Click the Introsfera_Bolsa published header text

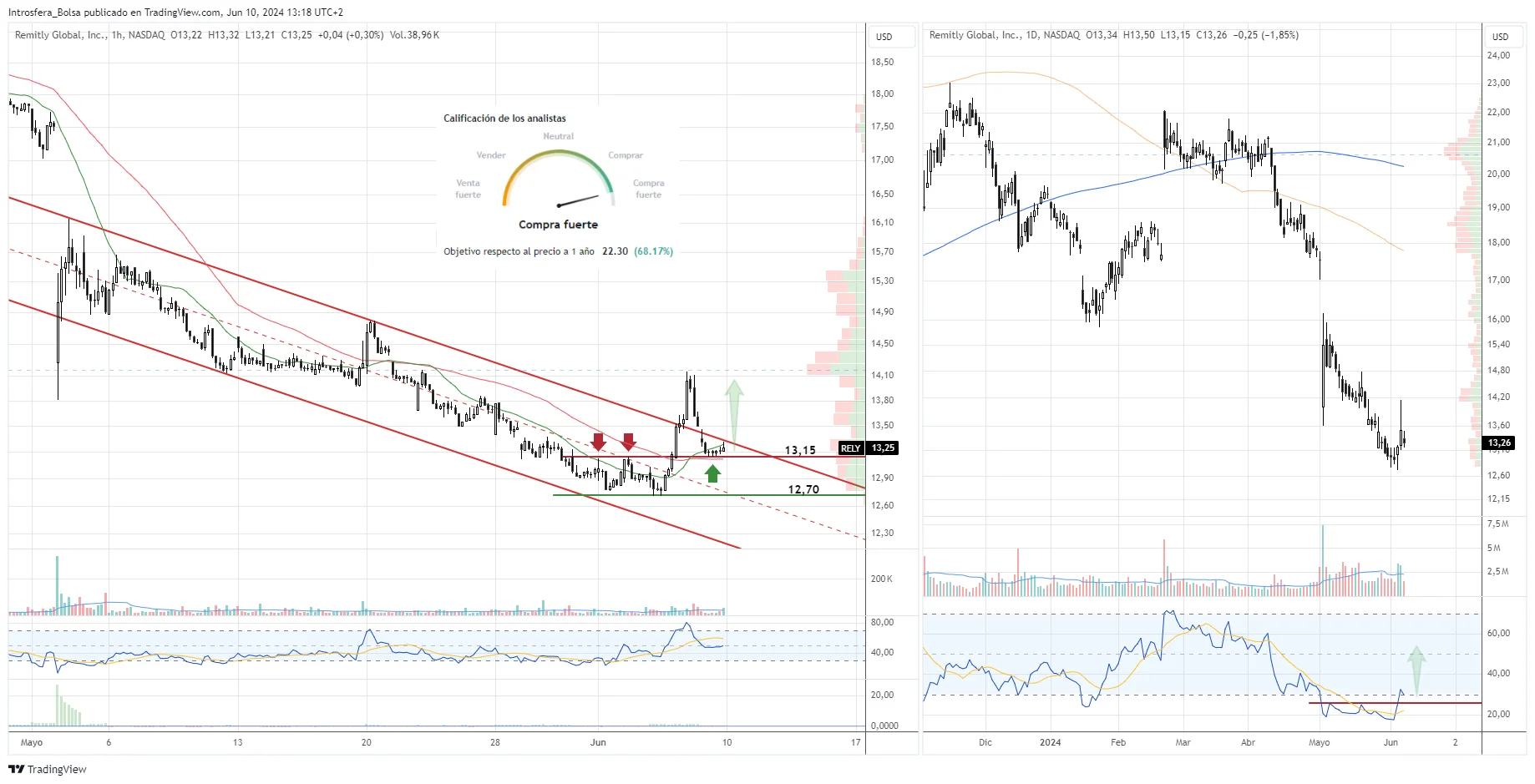point(175,12)
